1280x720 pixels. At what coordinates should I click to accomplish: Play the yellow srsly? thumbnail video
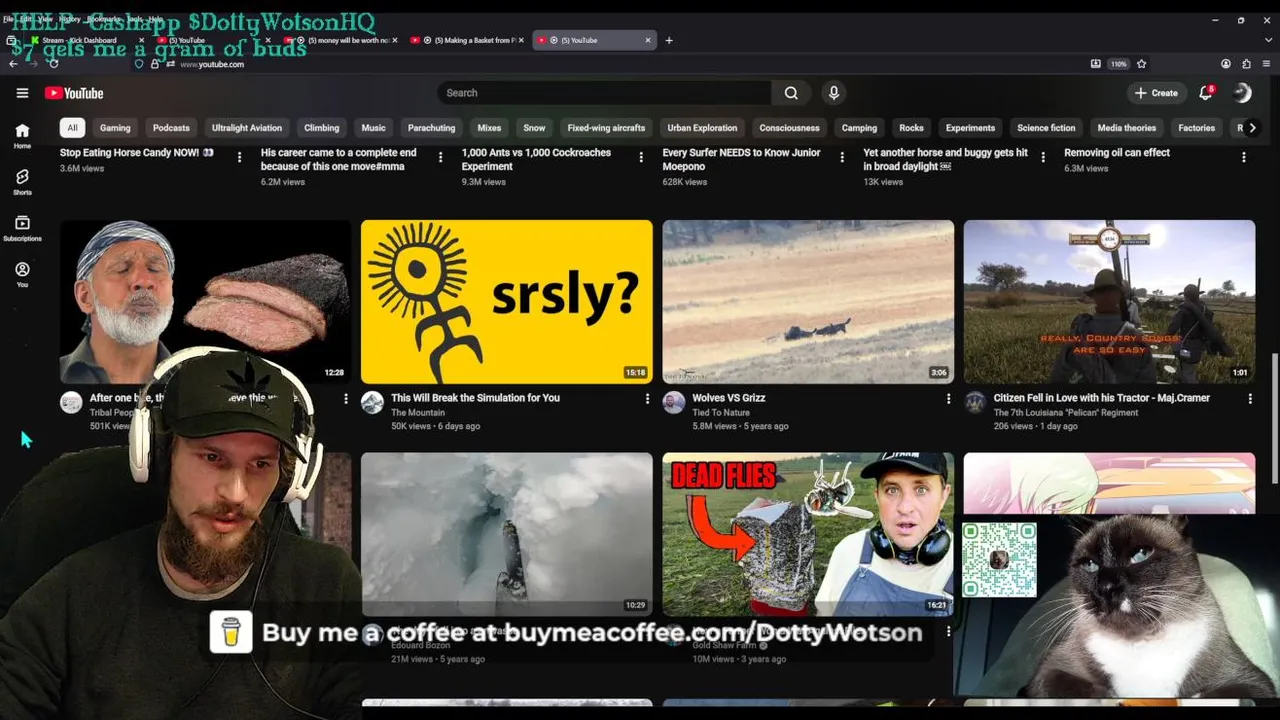(507, 302)
